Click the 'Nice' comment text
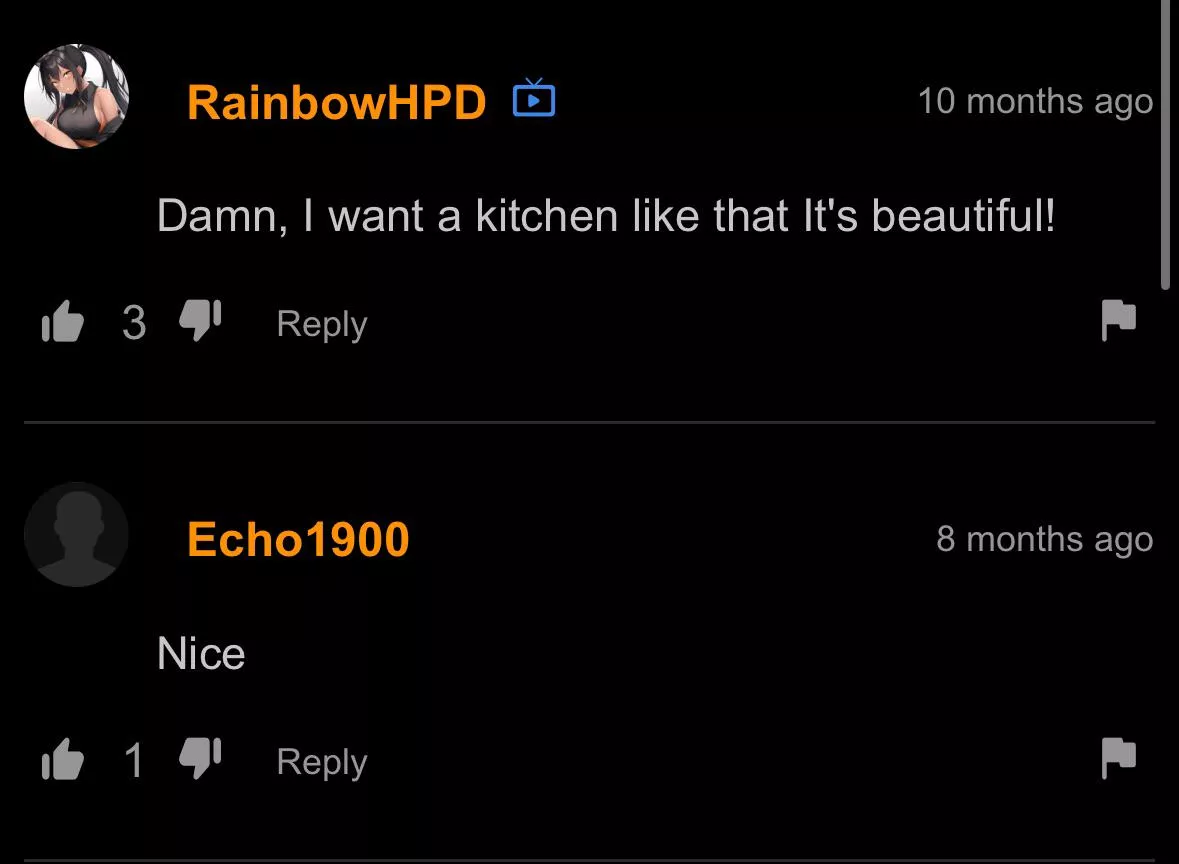The image size is (1179, 864). click(201, 653)
